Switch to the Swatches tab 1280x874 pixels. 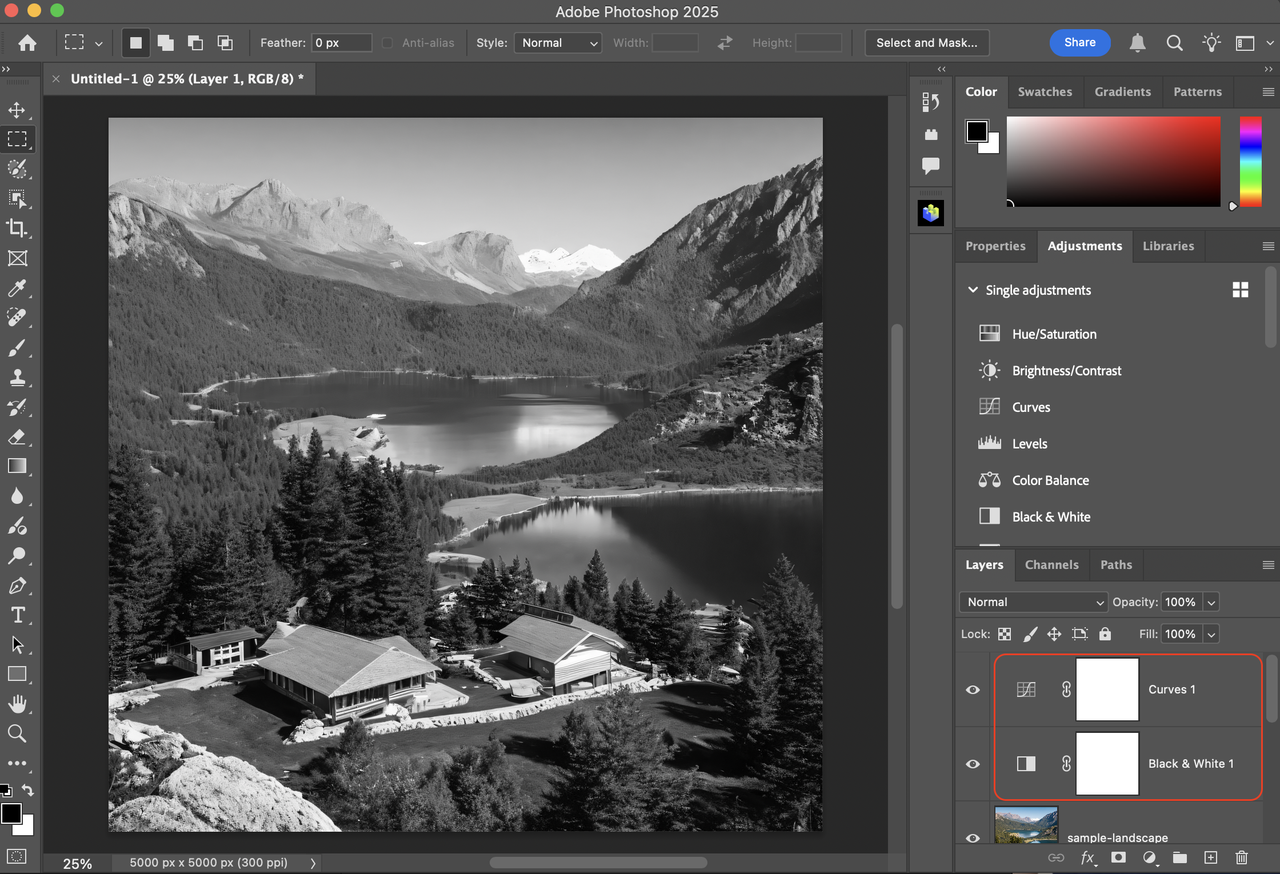1045,92
